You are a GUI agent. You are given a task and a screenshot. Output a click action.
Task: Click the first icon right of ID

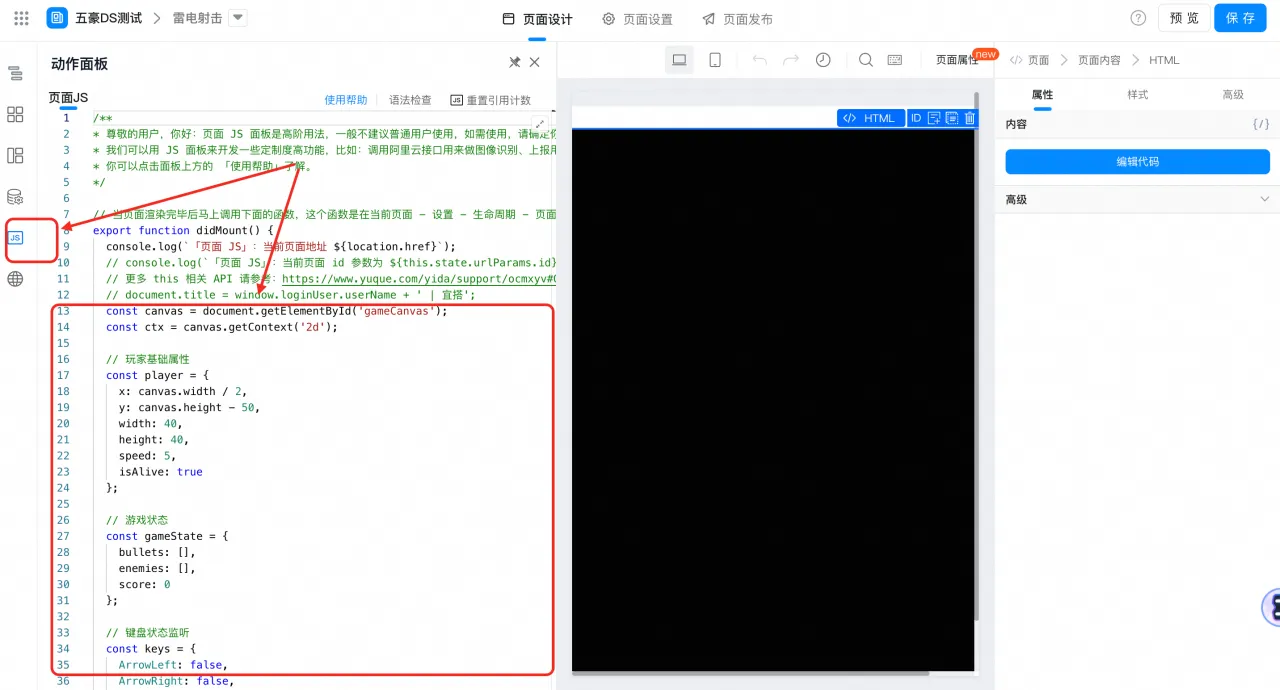click(x=934, y=118)
